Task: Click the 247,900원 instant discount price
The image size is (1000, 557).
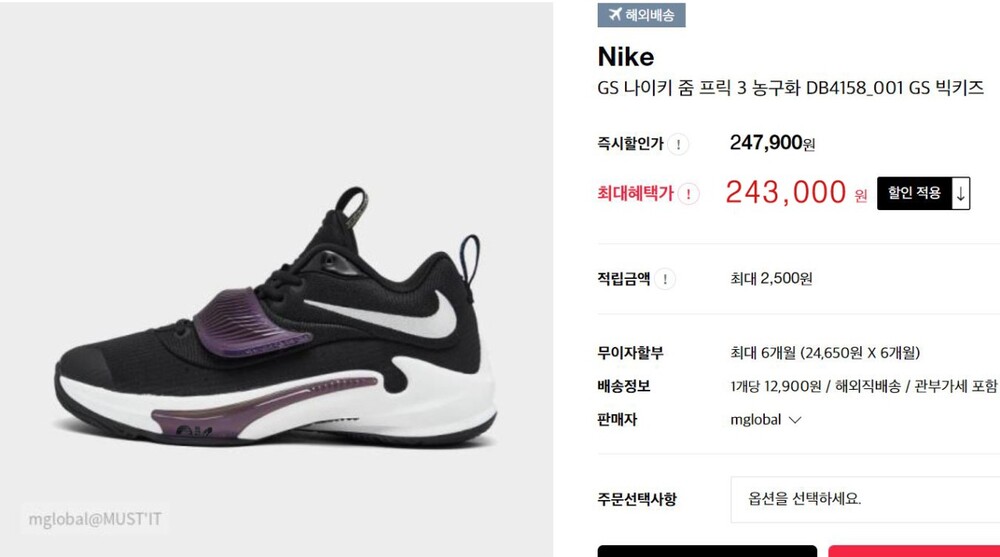Action: coord(772,143)
